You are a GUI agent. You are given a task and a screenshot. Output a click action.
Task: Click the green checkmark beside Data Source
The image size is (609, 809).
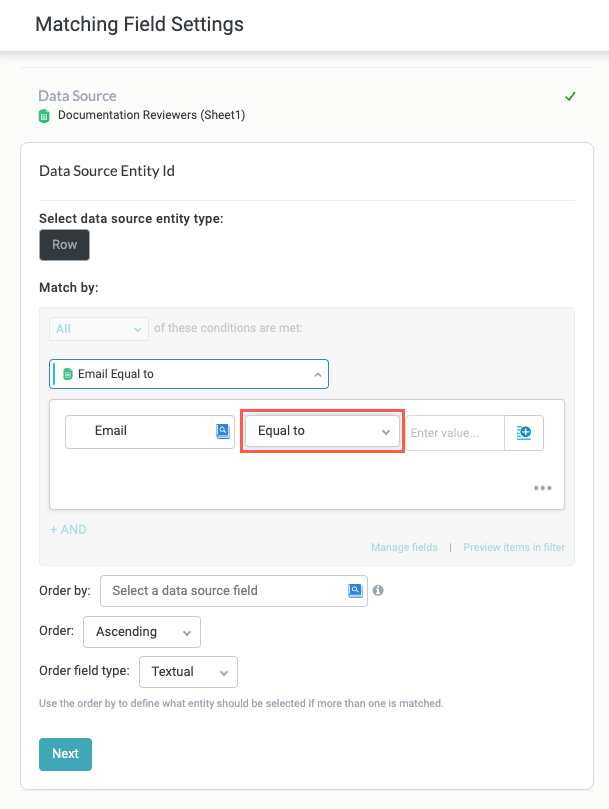pos(570,97)
